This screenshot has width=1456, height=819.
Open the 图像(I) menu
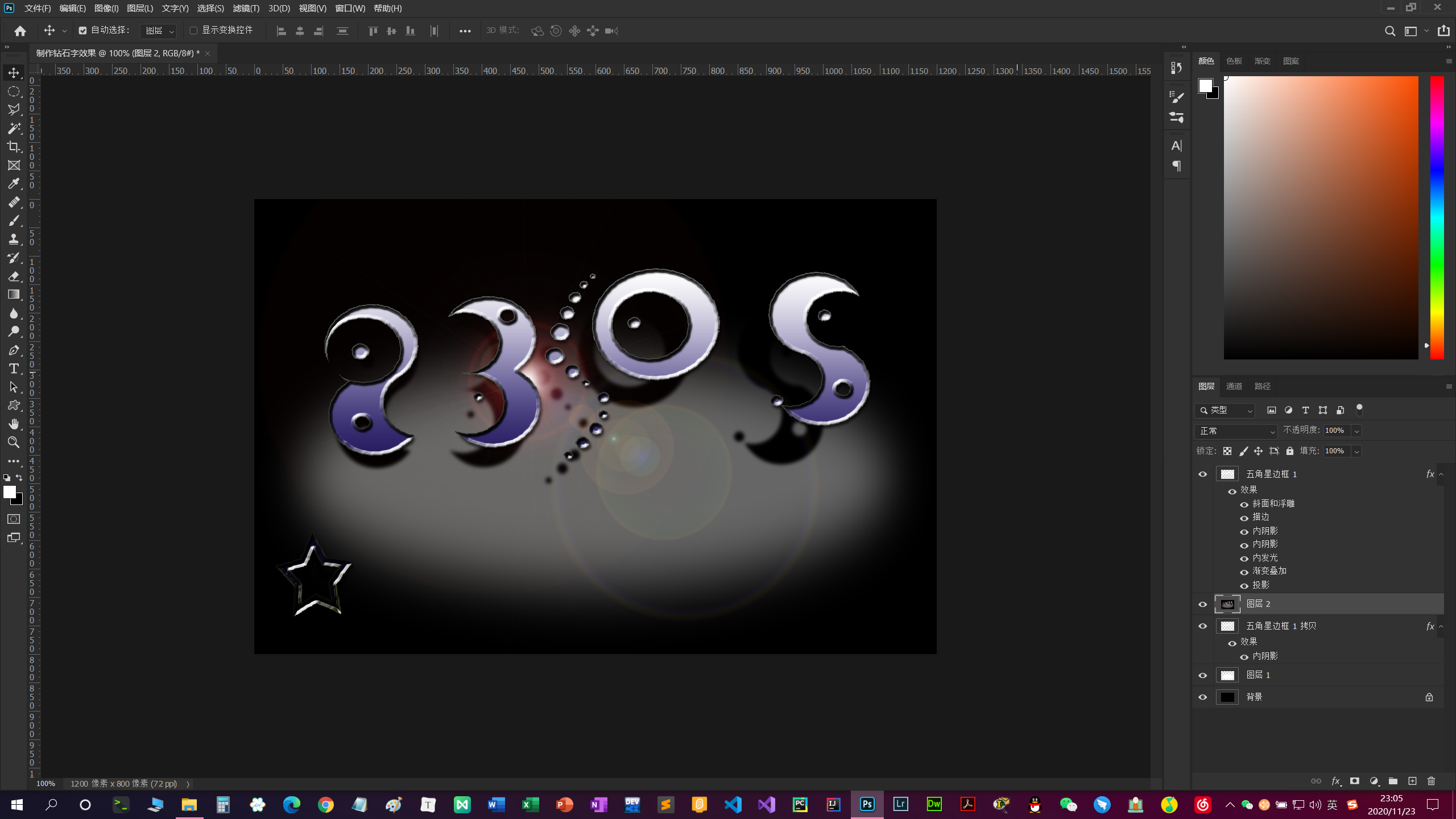pos(106,8)
